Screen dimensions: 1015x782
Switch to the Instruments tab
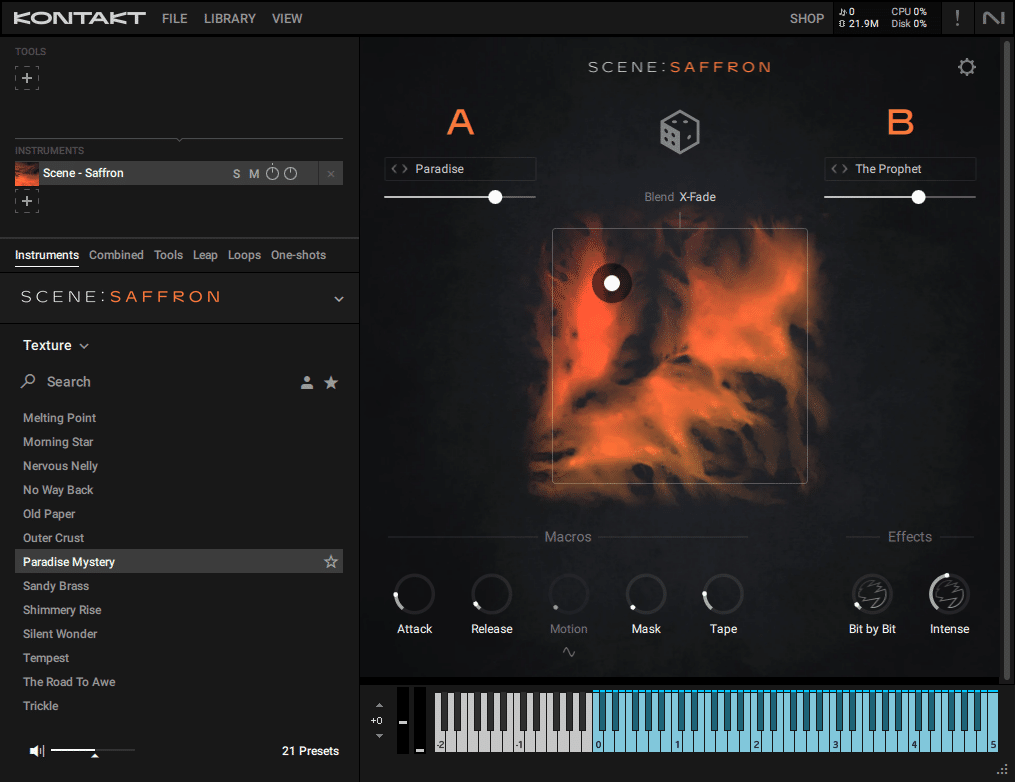[47, 255]
